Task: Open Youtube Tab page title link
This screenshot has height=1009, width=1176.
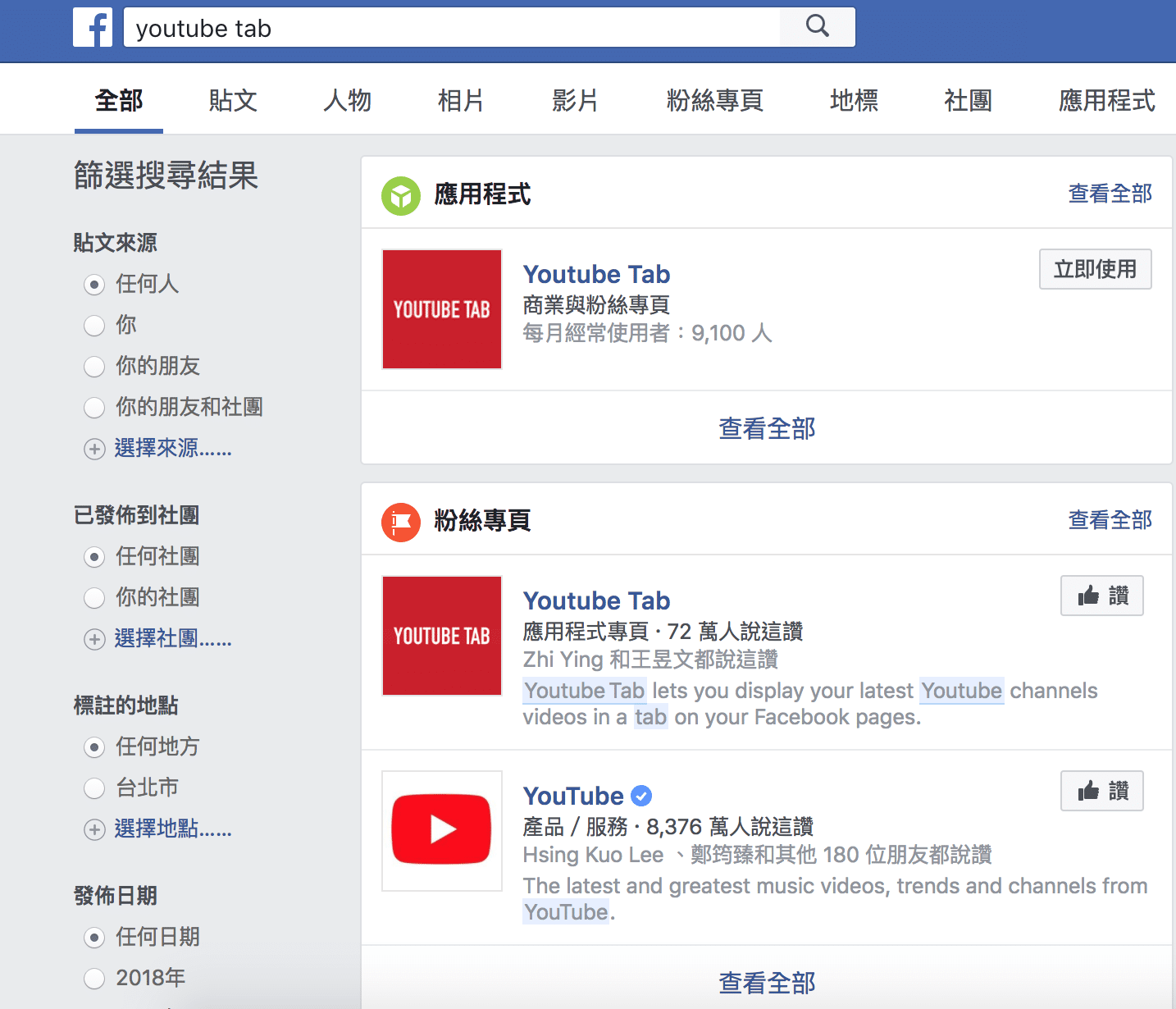Action: pyautogui.click(x=596, y=600)
